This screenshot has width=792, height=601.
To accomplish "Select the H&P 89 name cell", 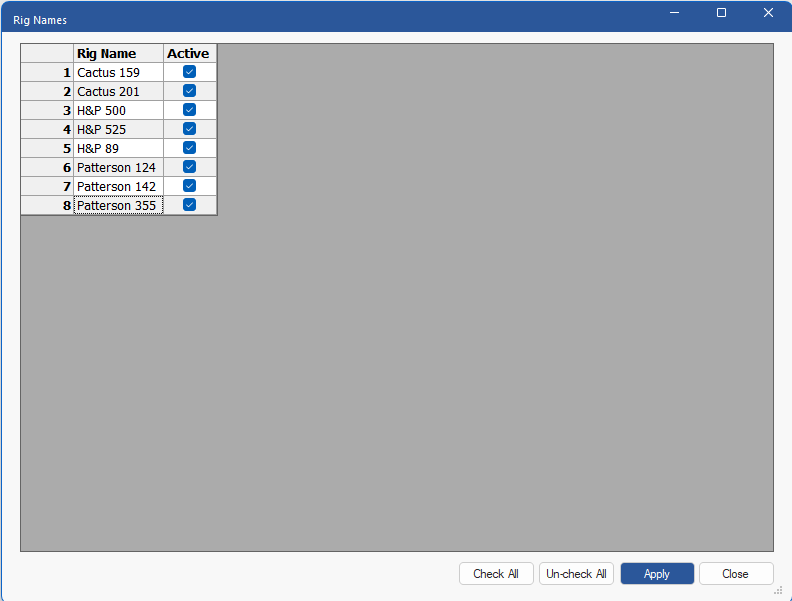I will (x=118, y=148).
